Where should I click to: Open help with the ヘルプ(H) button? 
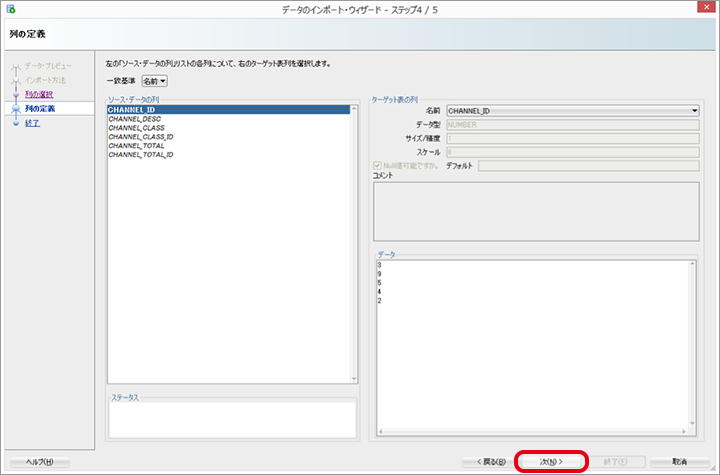click(39, 462)
